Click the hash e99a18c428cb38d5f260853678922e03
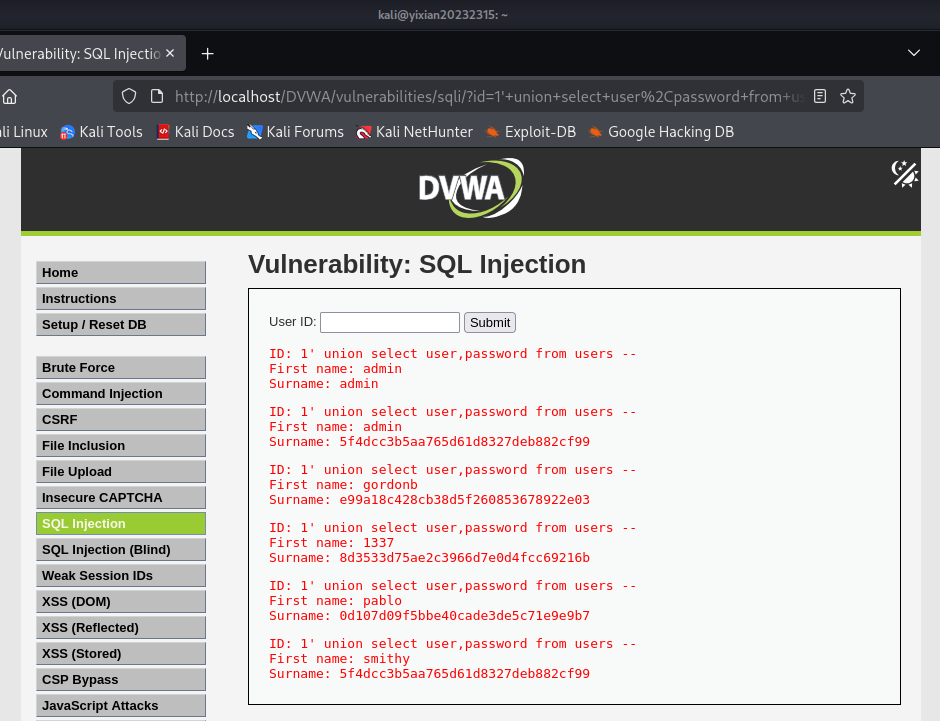The image size is (940, 721). coord(465,500)
